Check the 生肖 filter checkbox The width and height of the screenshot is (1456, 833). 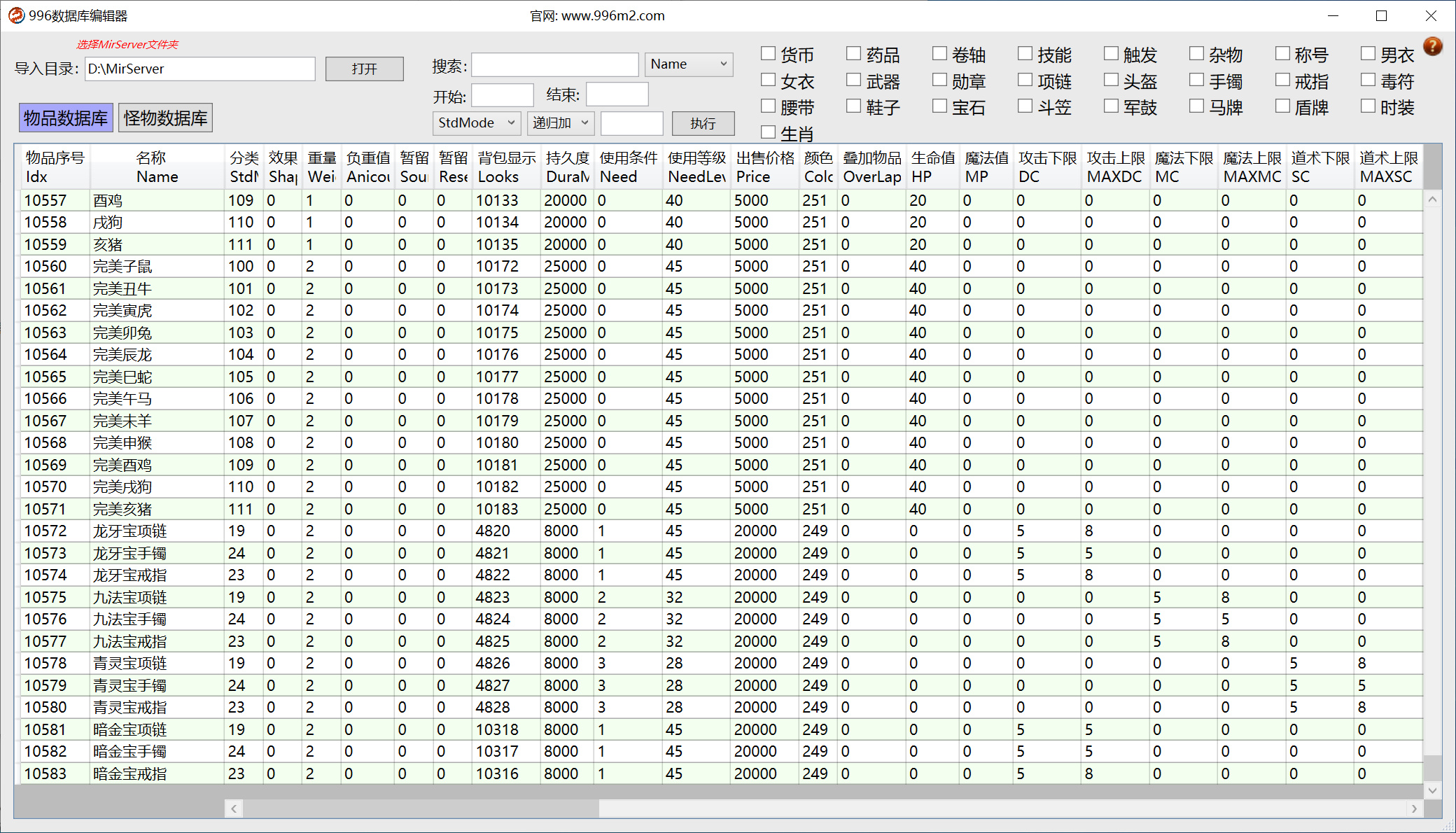768,132
